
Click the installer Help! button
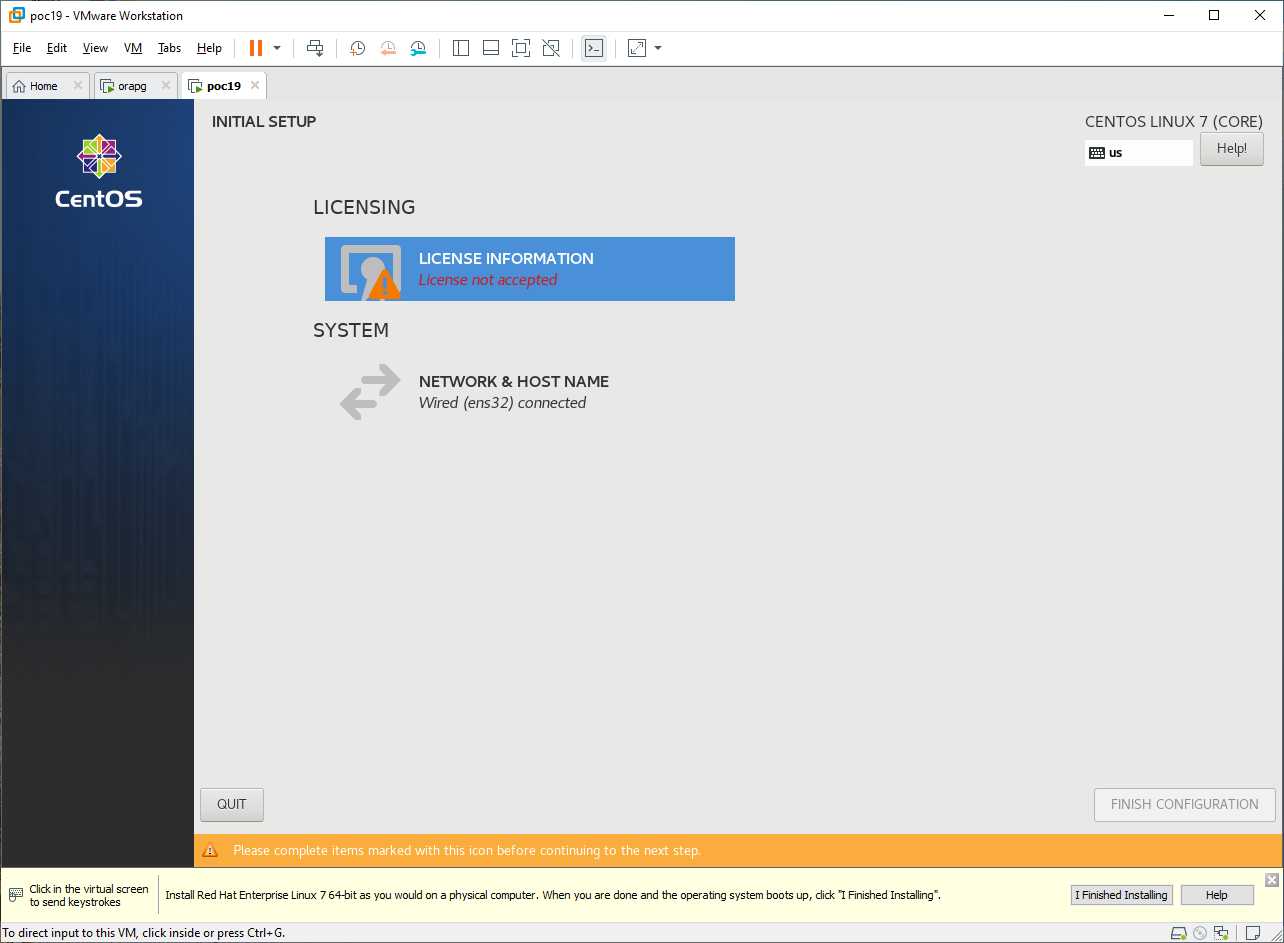pyautogui.click(x=1231, y=149)
